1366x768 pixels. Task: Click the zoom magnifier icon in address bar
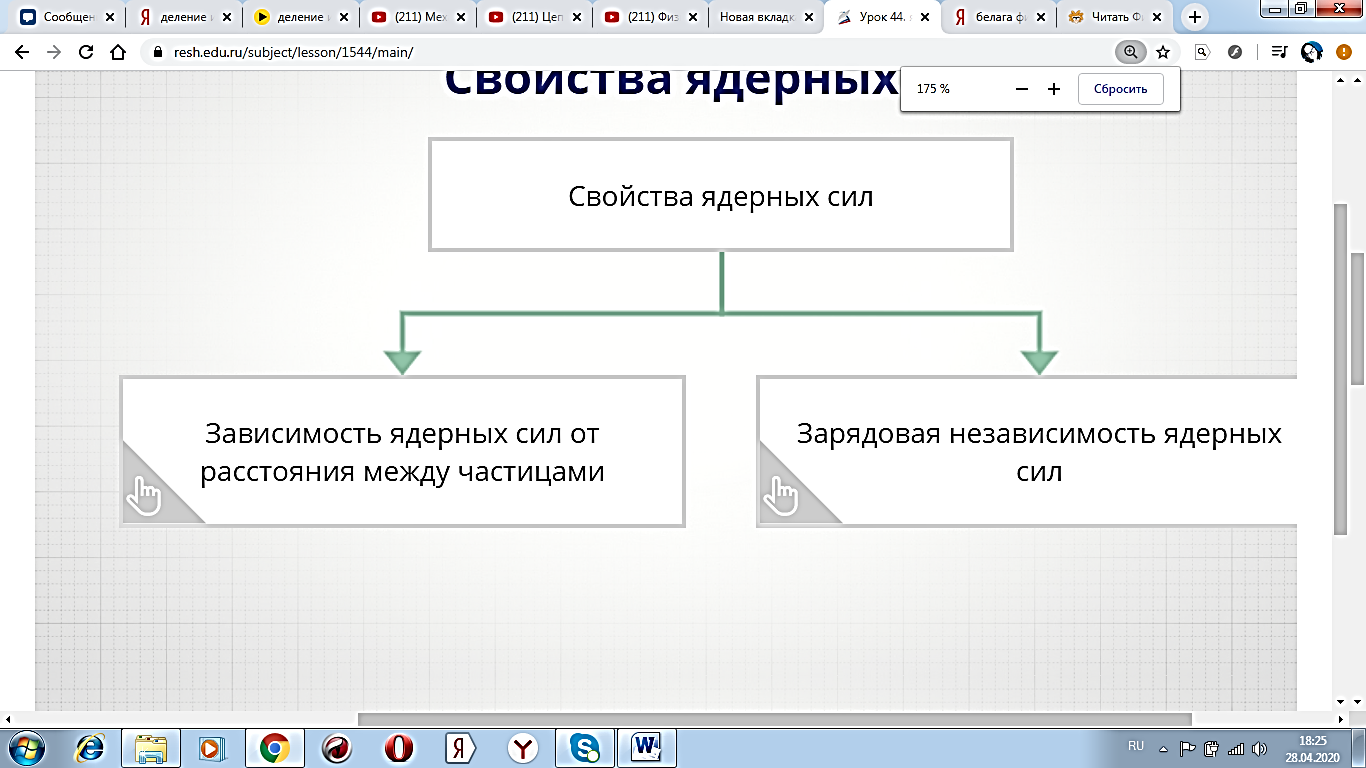point(1130,52)
